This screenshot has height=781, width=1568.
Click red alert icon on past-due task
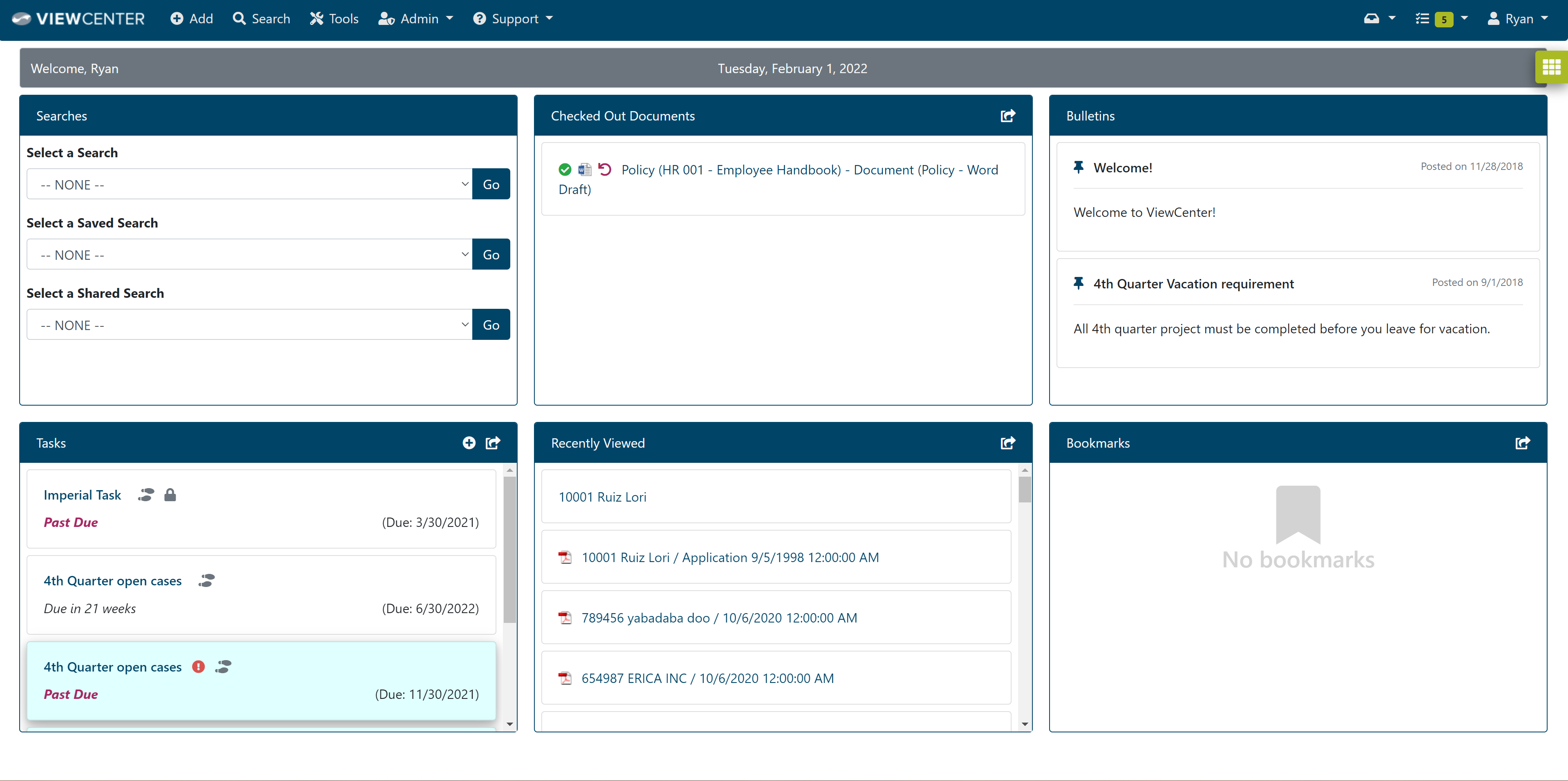click(199, 667)
